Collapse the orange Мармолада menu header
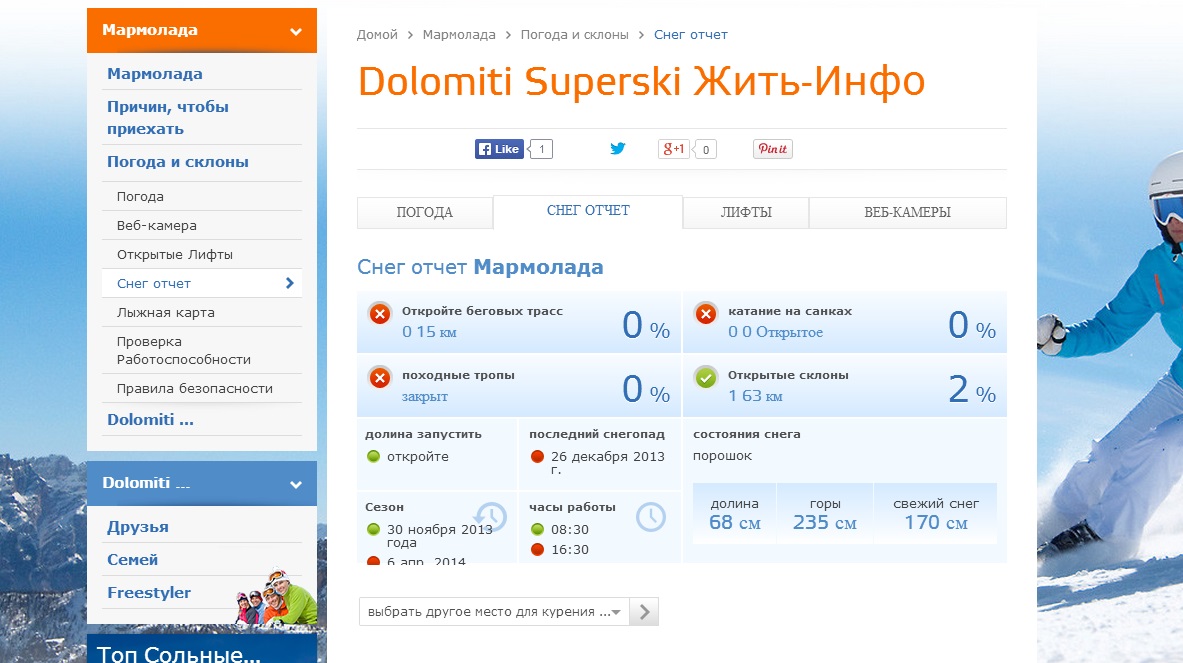 click(202, 30)
